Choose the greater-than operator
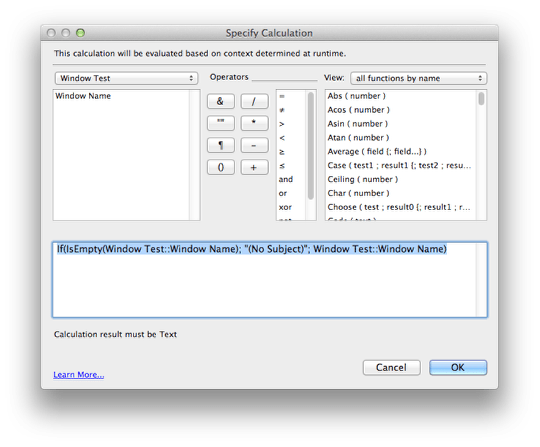Image resolution: width=540 pixels, height=447 pixels. pyautogui.click(x=282, y=124)
